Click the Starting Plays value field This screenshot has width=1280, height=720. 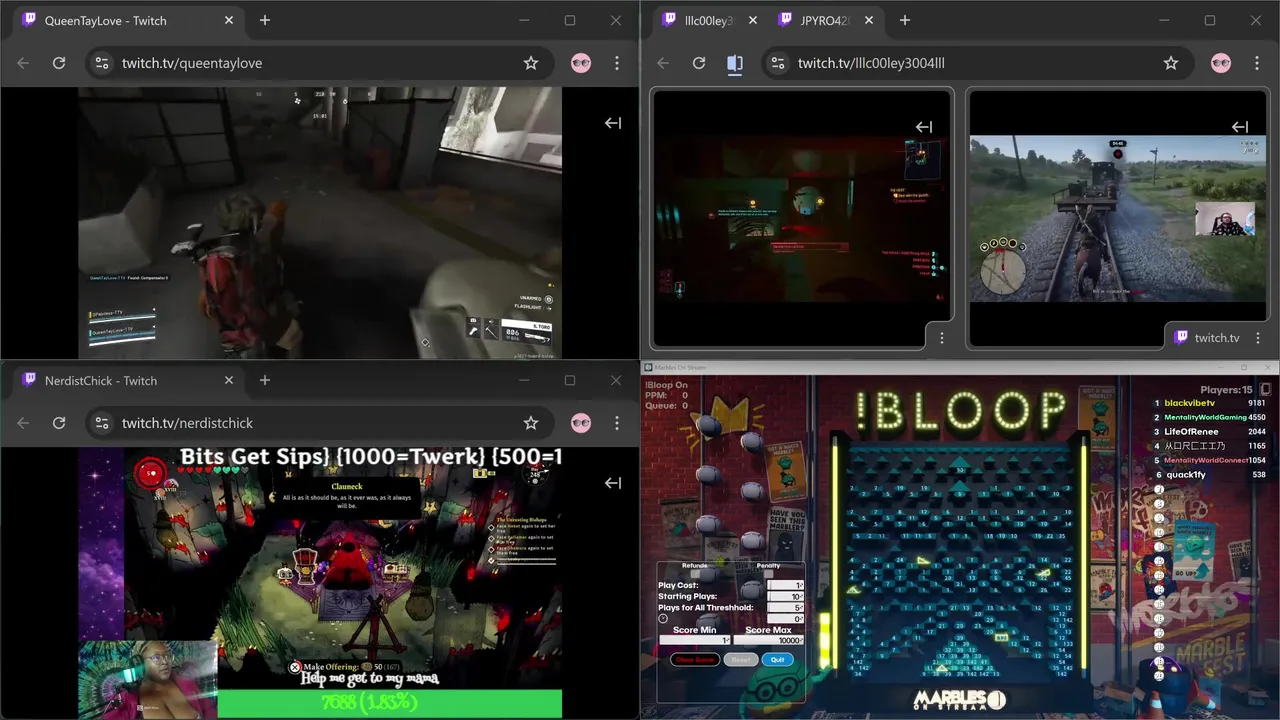785,596
